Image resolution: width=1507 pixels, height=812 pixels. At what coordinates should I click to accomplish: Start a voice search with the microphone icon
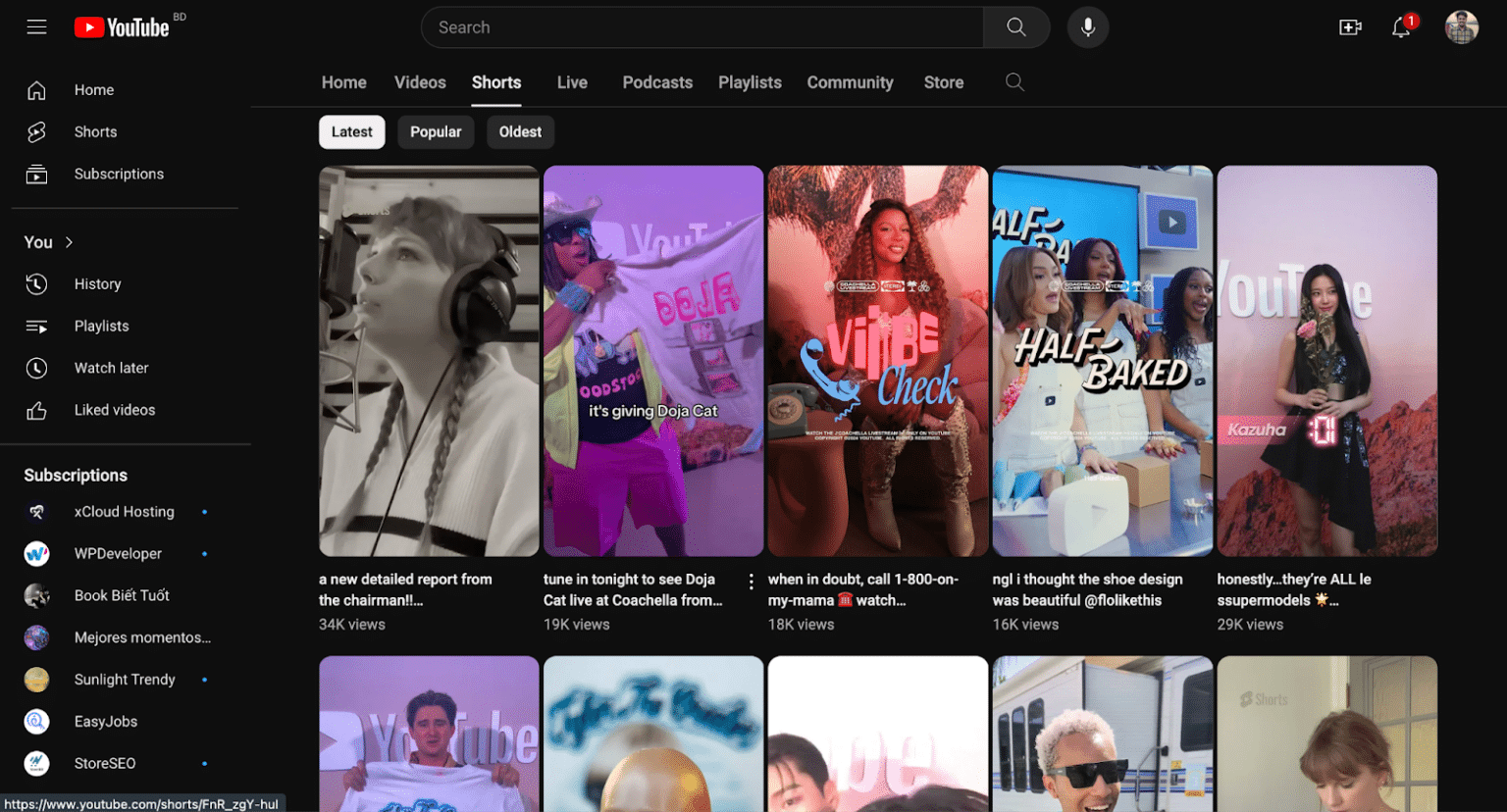tap(1087, 26)
